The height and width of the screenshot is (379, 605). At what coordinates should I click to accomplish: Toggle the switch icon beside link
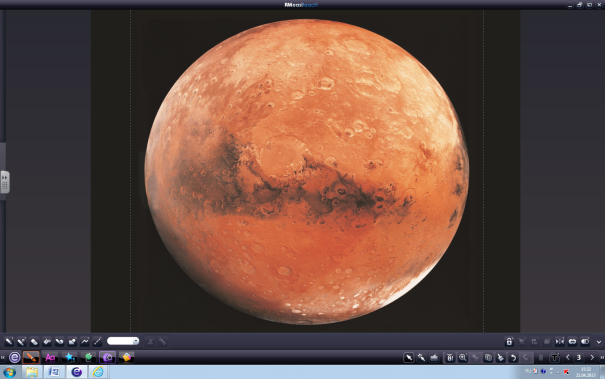(585, 341)
